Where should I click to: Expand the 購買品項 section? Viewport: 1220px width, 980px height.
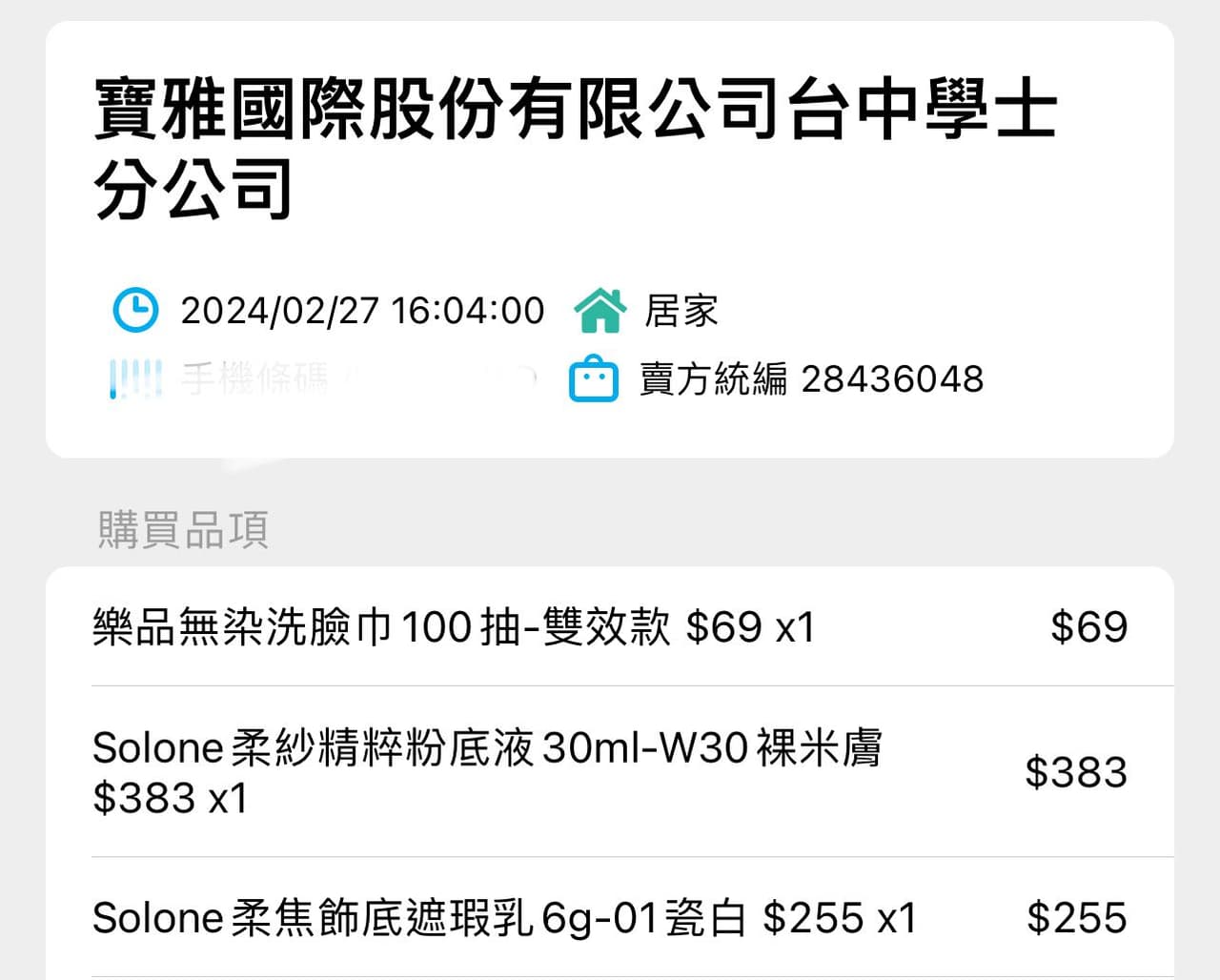181,529
